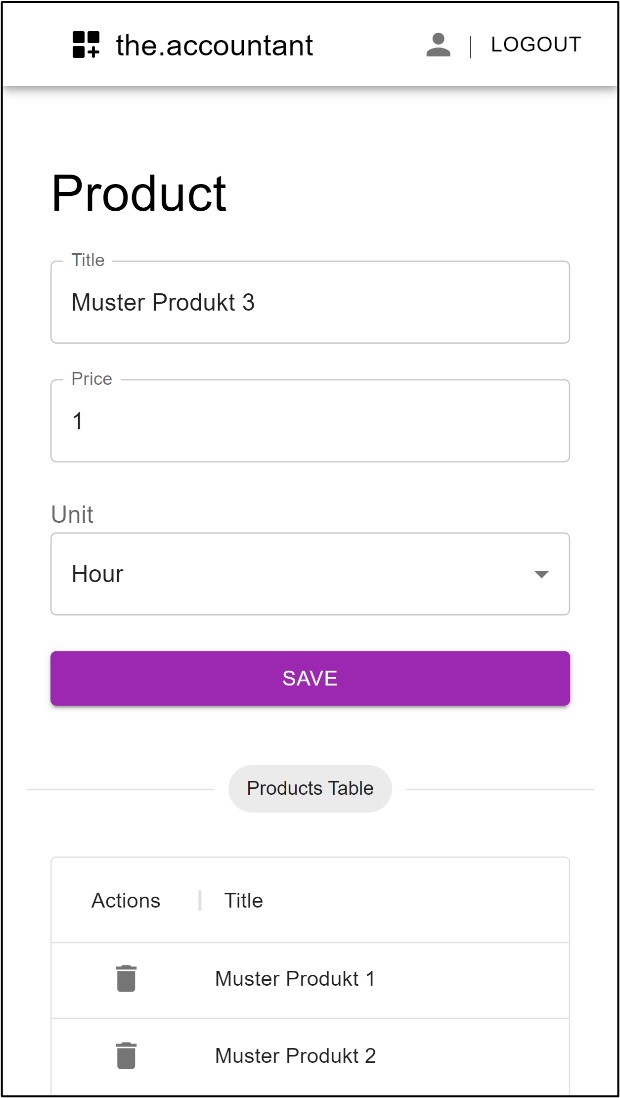The height and width of the screenshot is (1098, 620).
Task: Click the the.accountant brand text
Action: pos(214,46)
